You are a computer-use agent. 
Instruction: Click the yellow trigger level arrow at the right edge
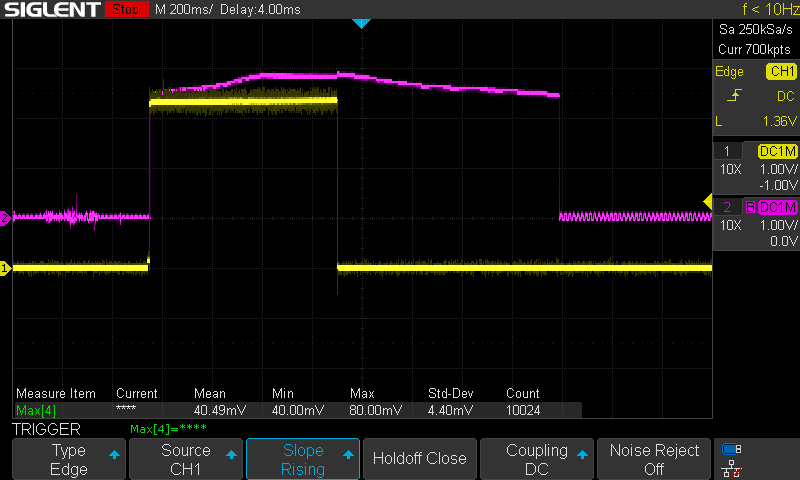(x=708, y=201)
